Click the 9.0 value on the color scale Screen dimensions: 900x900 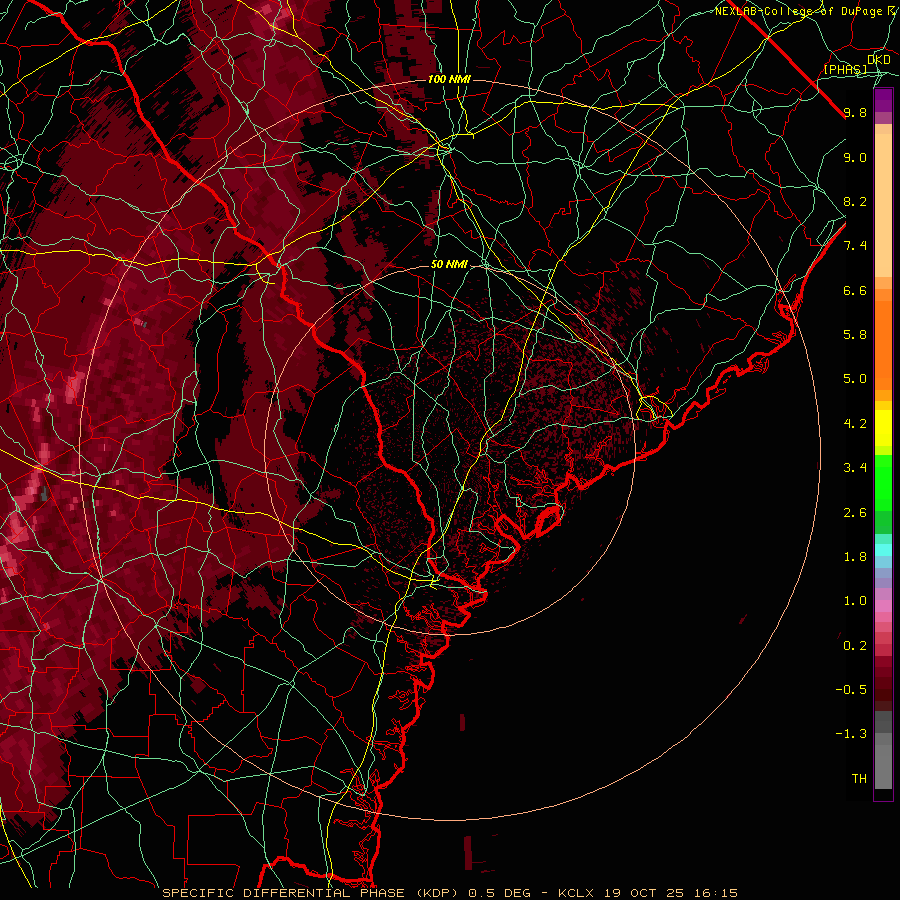click(855, 157)
